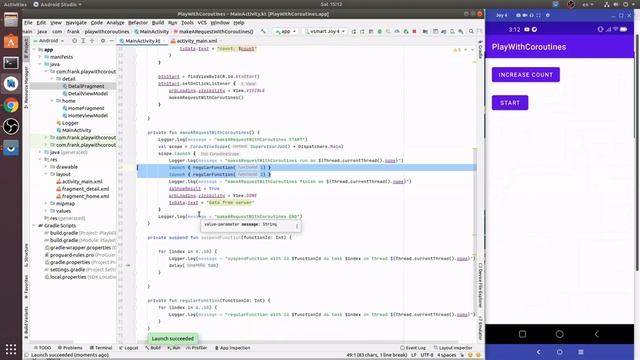Open the Profiler tool window button
640x360 pixels.
click(x=197, y=348)
